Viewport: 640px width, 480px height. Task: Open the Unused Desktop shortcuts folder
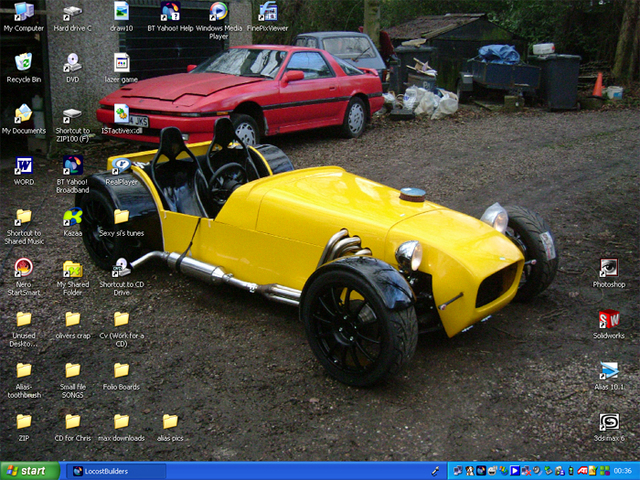coord(24,329)
